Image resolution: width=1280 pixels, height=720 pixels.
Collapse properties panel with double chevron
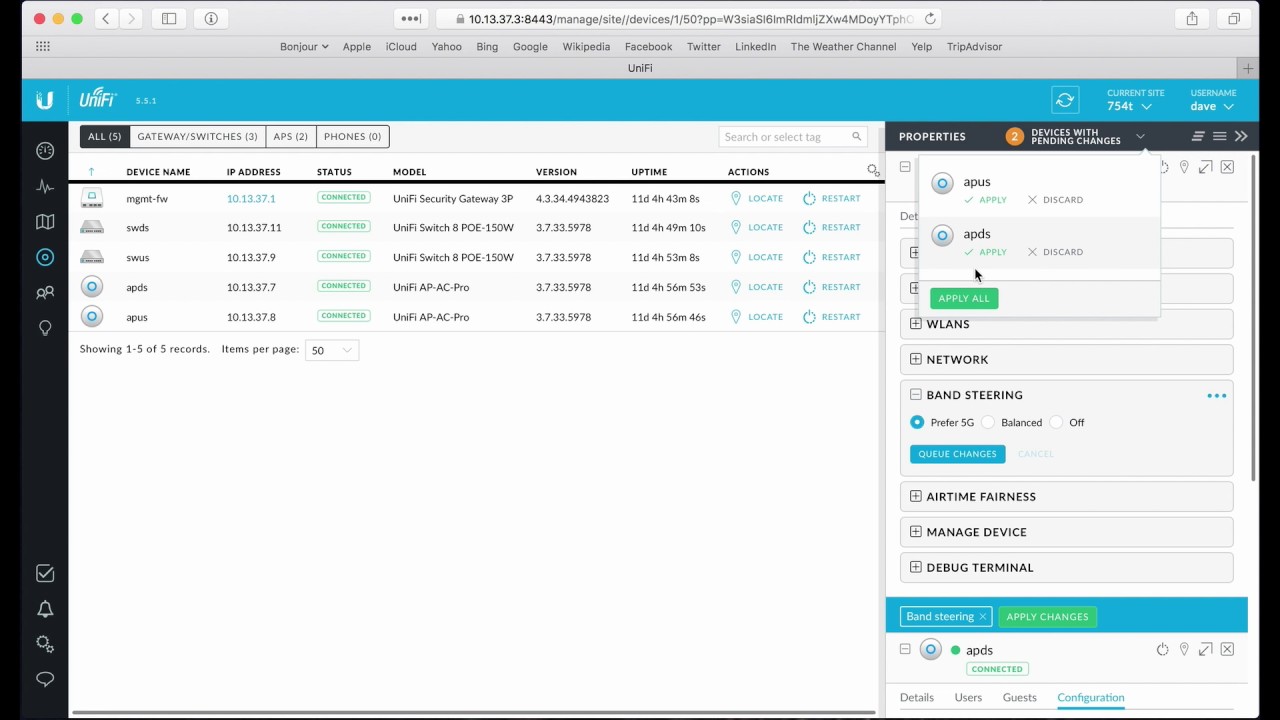point(1241,136)
